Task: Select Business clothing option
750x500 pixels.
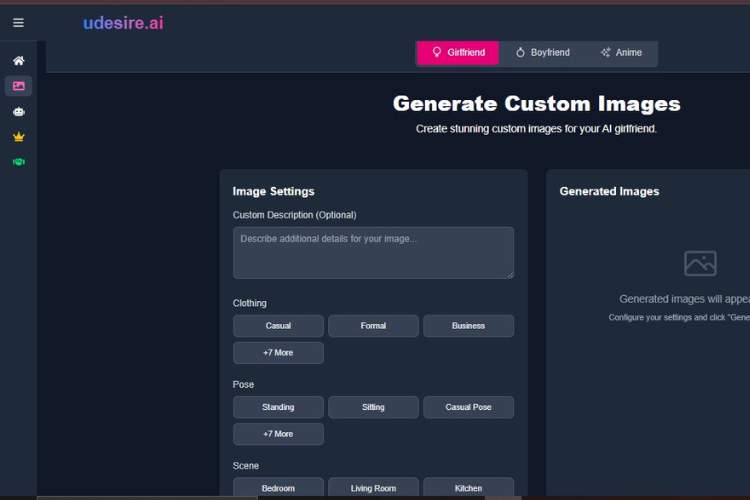Action: pos(468,326)
